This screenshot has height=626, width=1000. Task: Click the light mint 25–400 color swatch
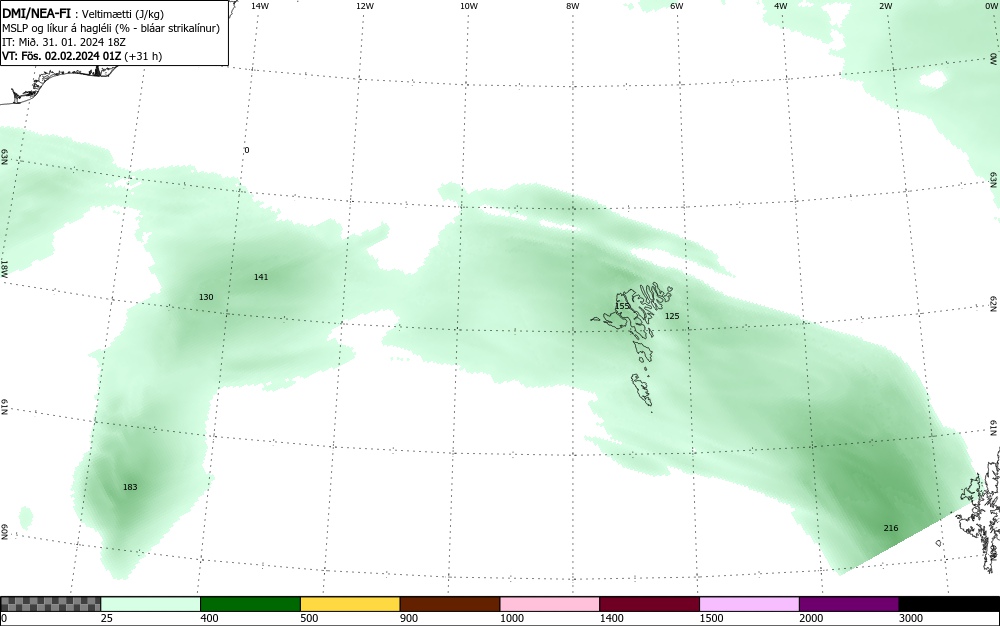151,604
